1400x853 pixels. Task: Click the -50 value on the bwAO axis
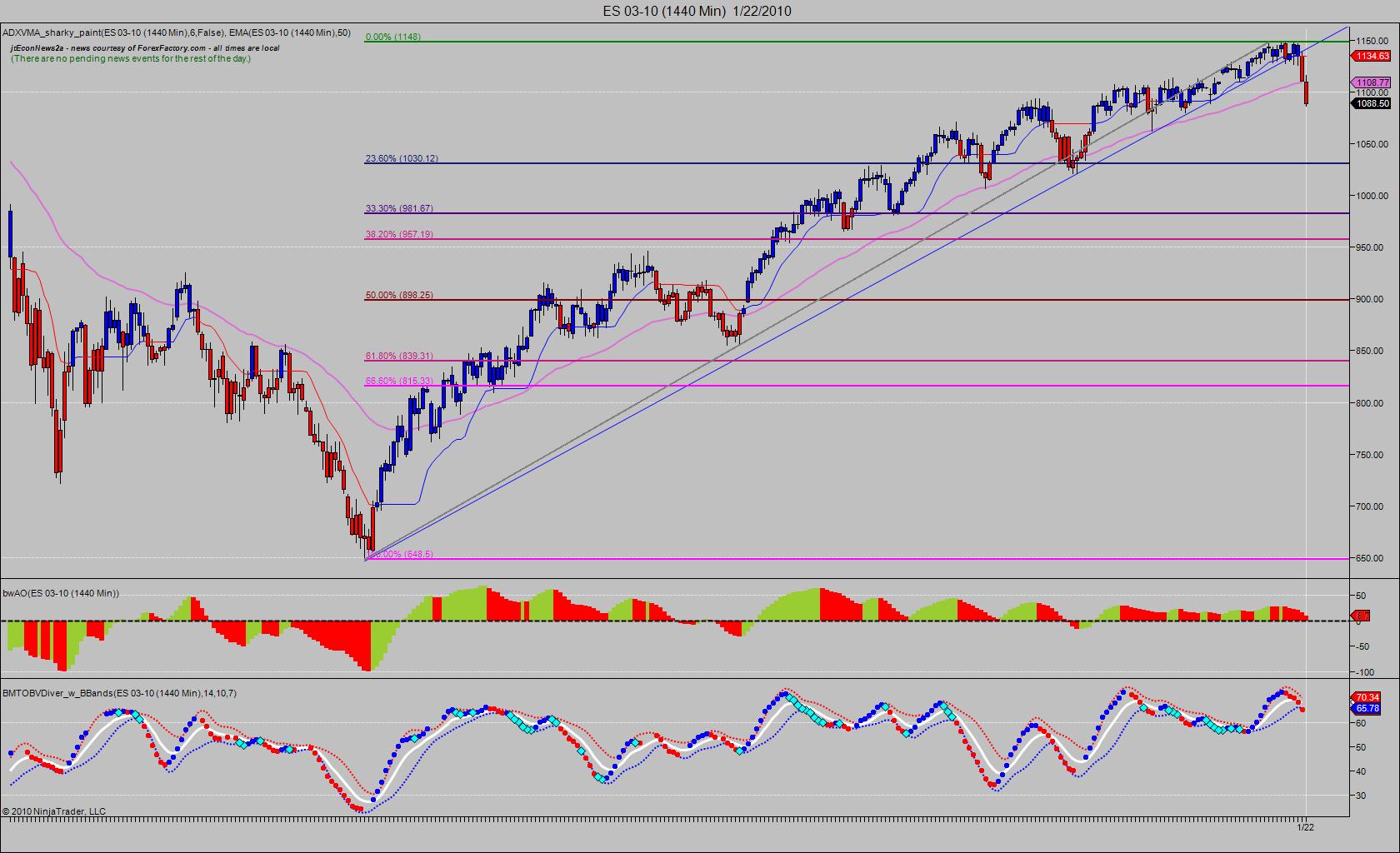[1362, 646]
